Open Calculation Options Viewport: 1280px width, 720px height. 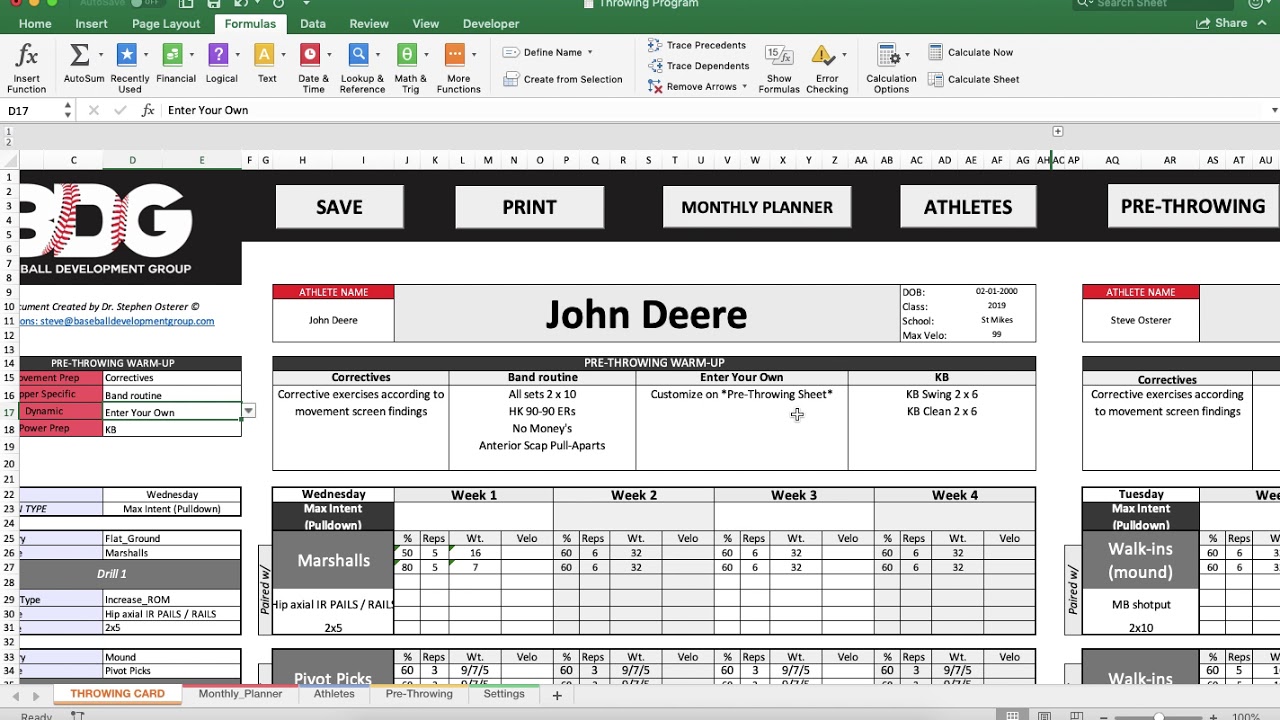[x=891, y=68]
